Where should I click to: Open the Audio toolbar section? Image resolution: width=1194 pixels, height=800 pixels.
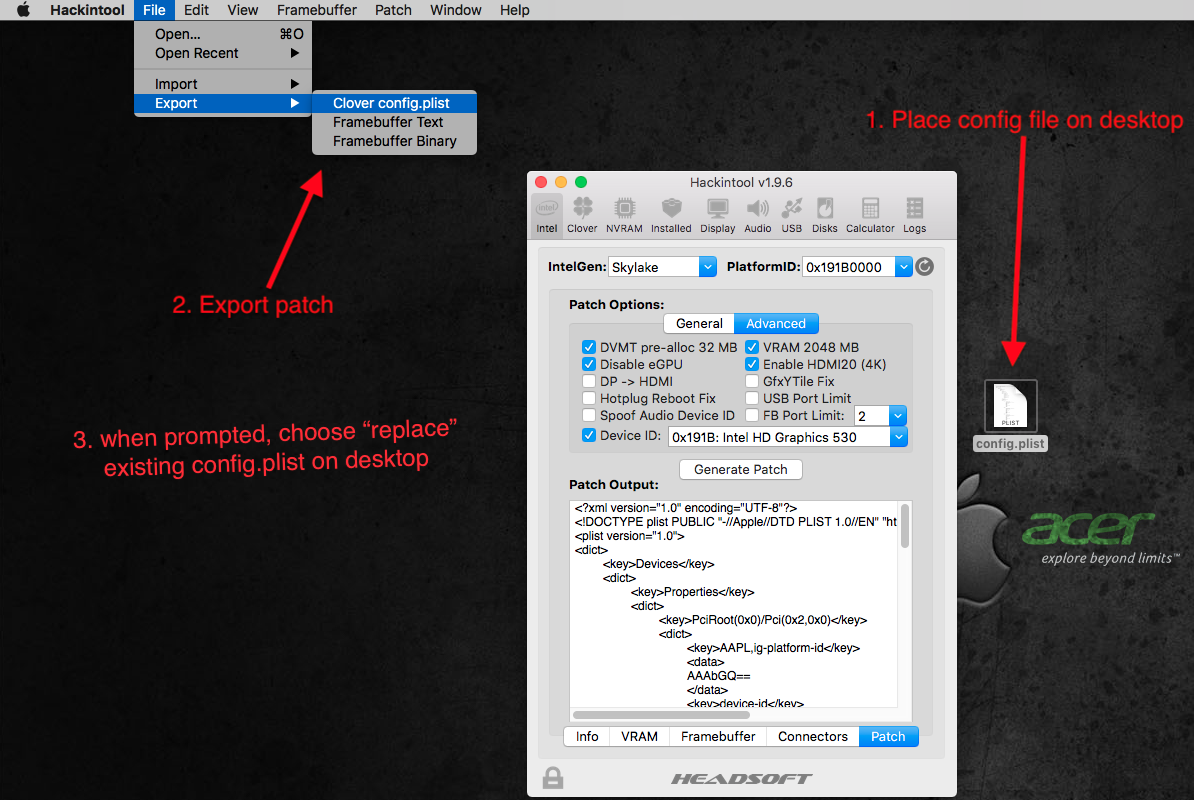click(x=758, y=215)
